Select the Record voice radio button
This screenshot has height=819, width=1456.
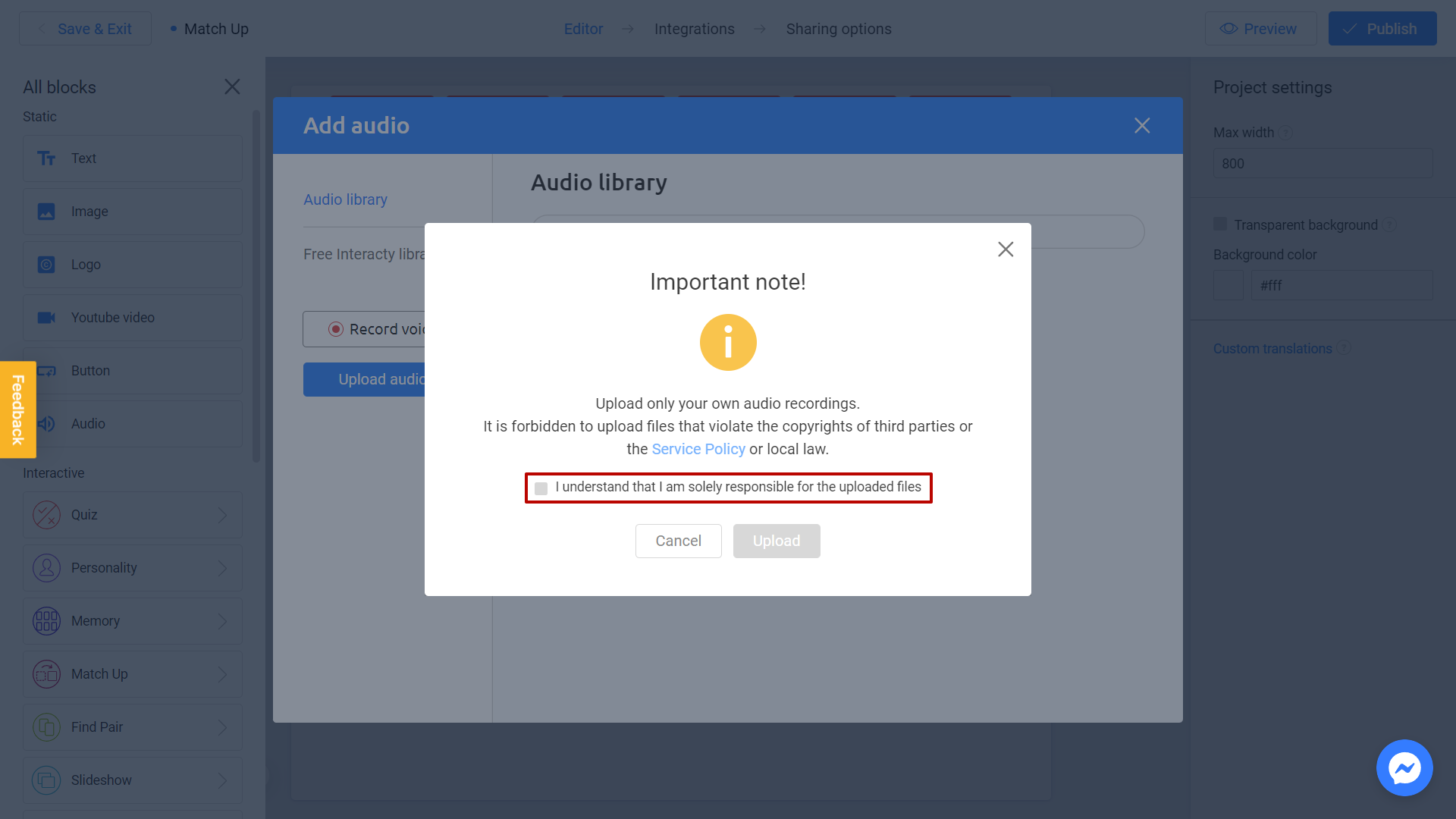(x=336, y=329)
